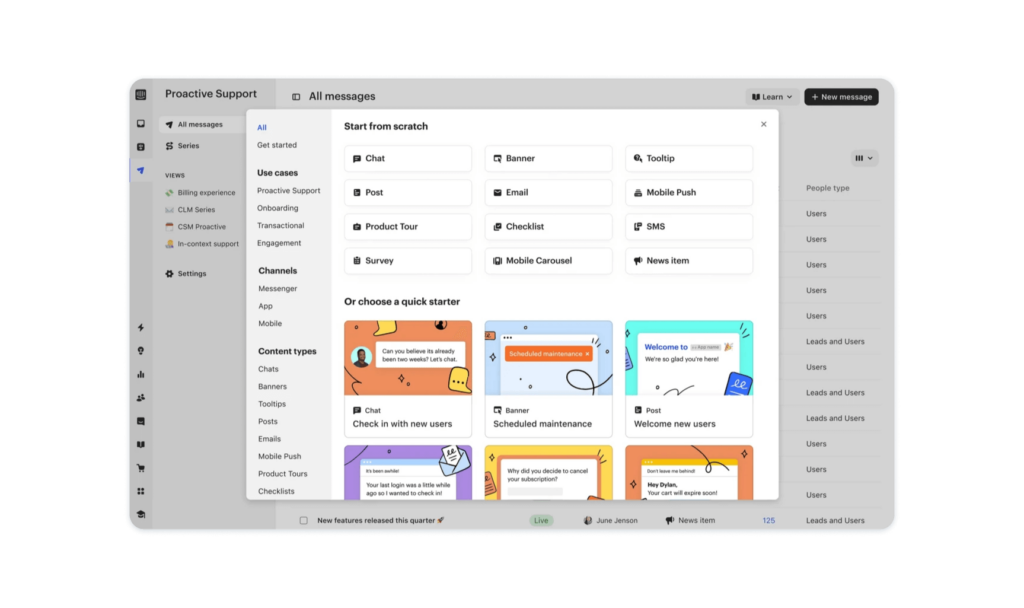Click the lightning bolt icon in left rail
Image resolution: width=1024 pixels, height=608 pixels.
(x=141, y=327)
